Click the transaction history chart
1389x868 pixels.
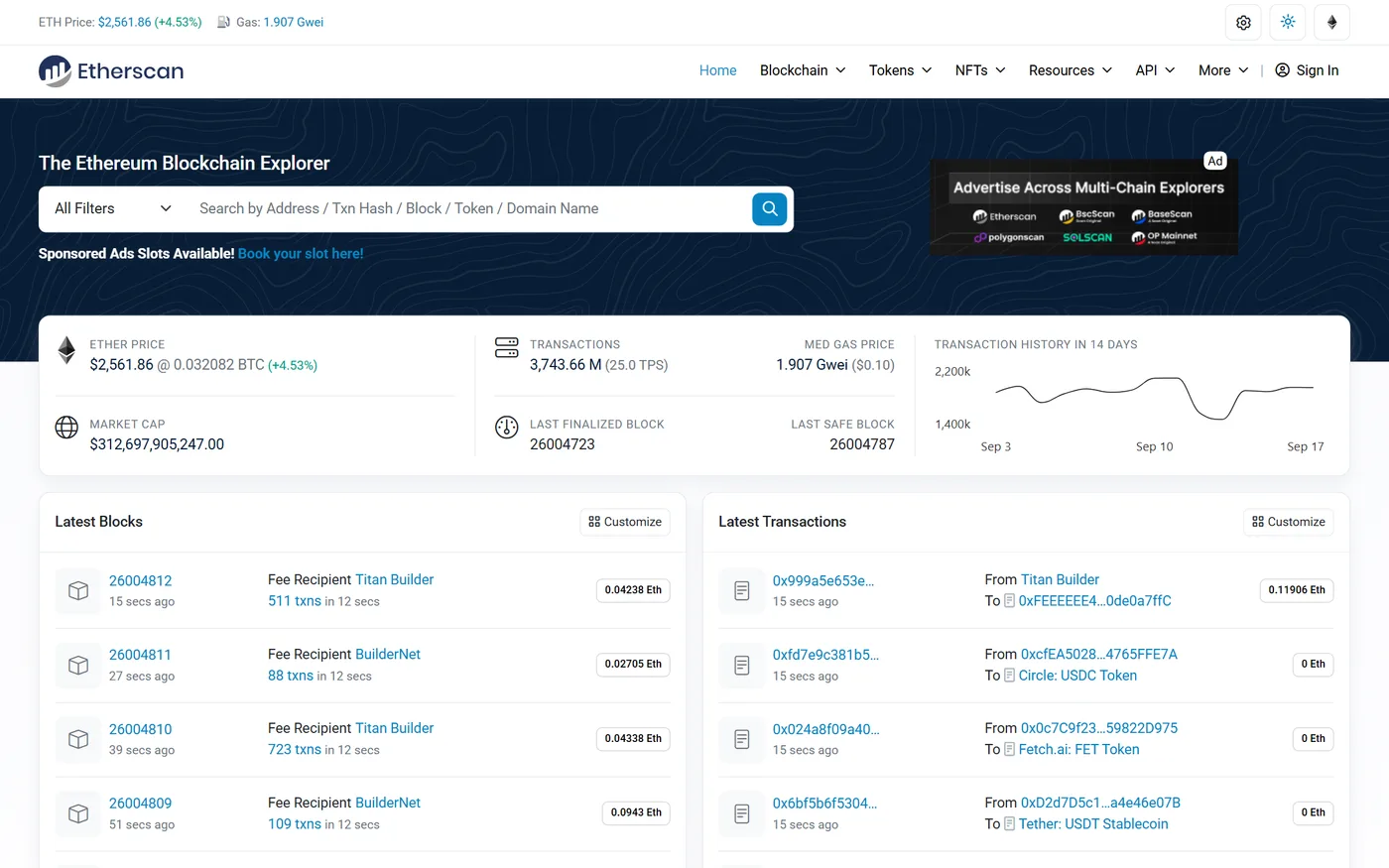(x=1154, y=400)
